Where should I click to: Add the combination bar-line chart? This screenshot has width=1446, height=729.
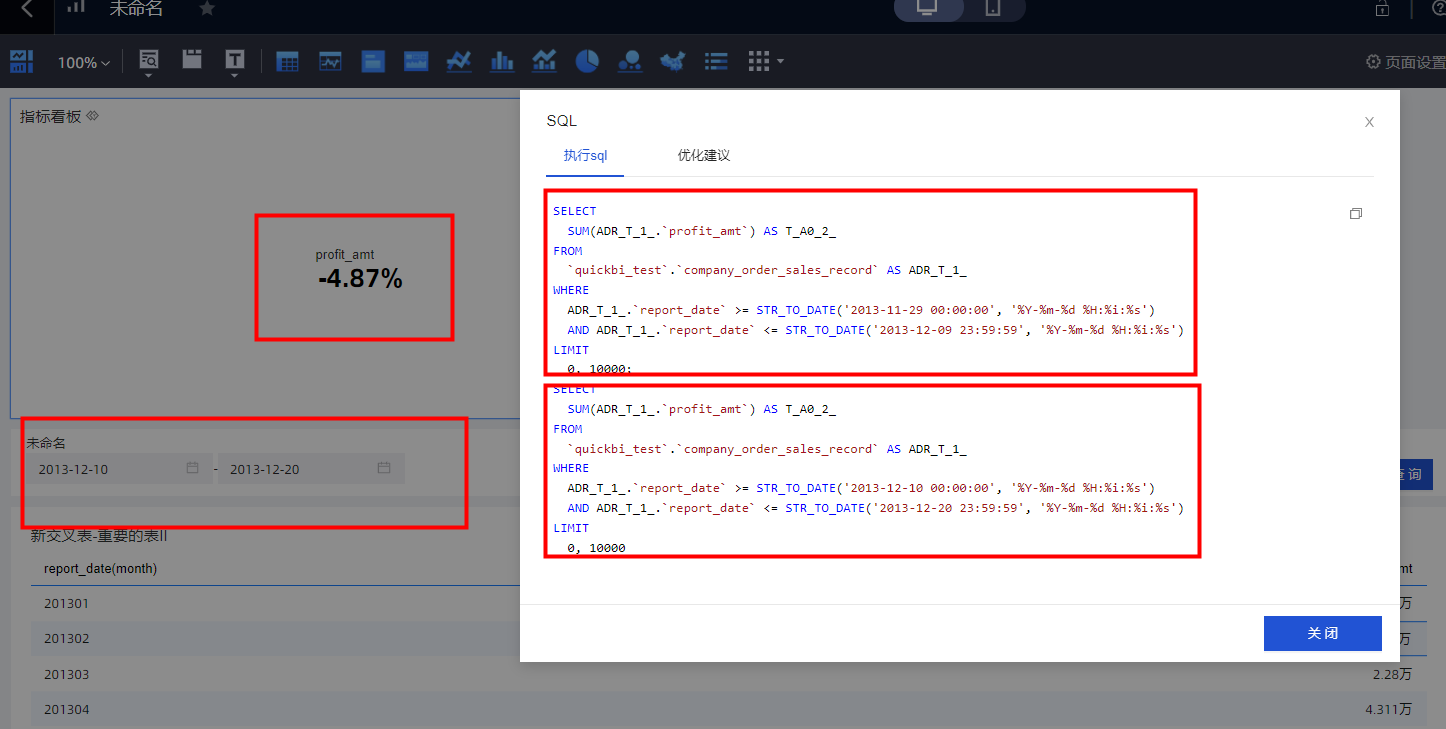544,62
